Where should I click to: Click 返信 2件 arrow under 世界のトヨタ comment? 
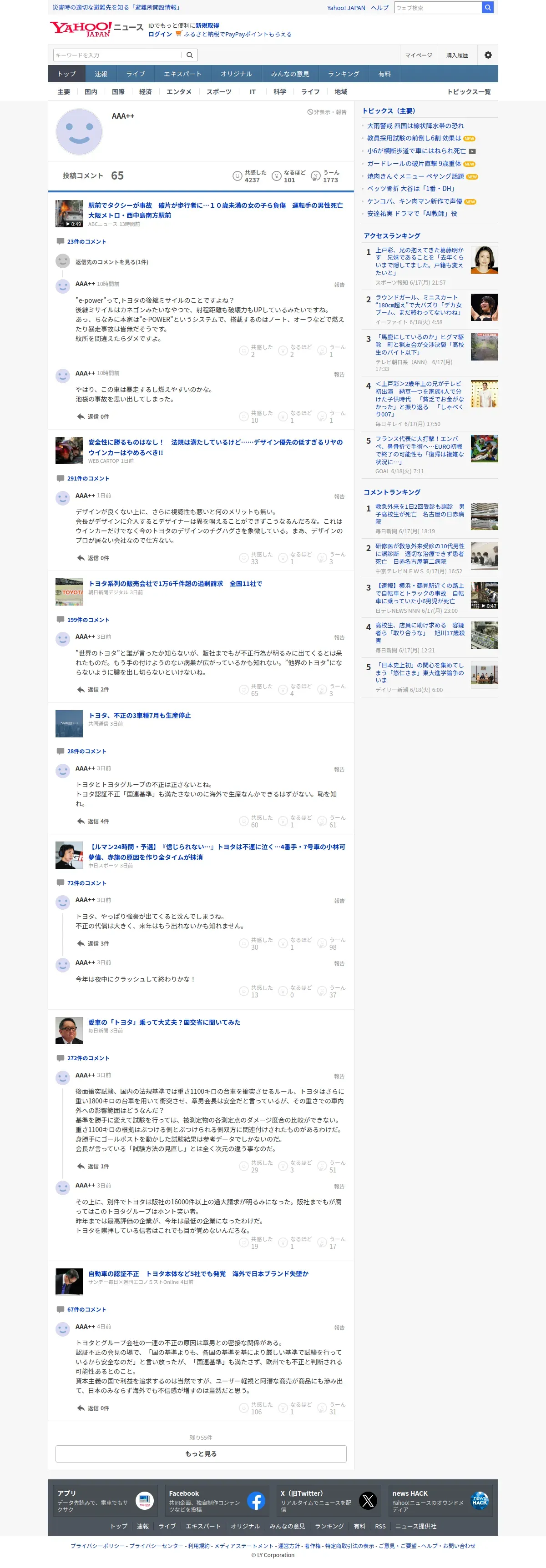tap(81, 690)
